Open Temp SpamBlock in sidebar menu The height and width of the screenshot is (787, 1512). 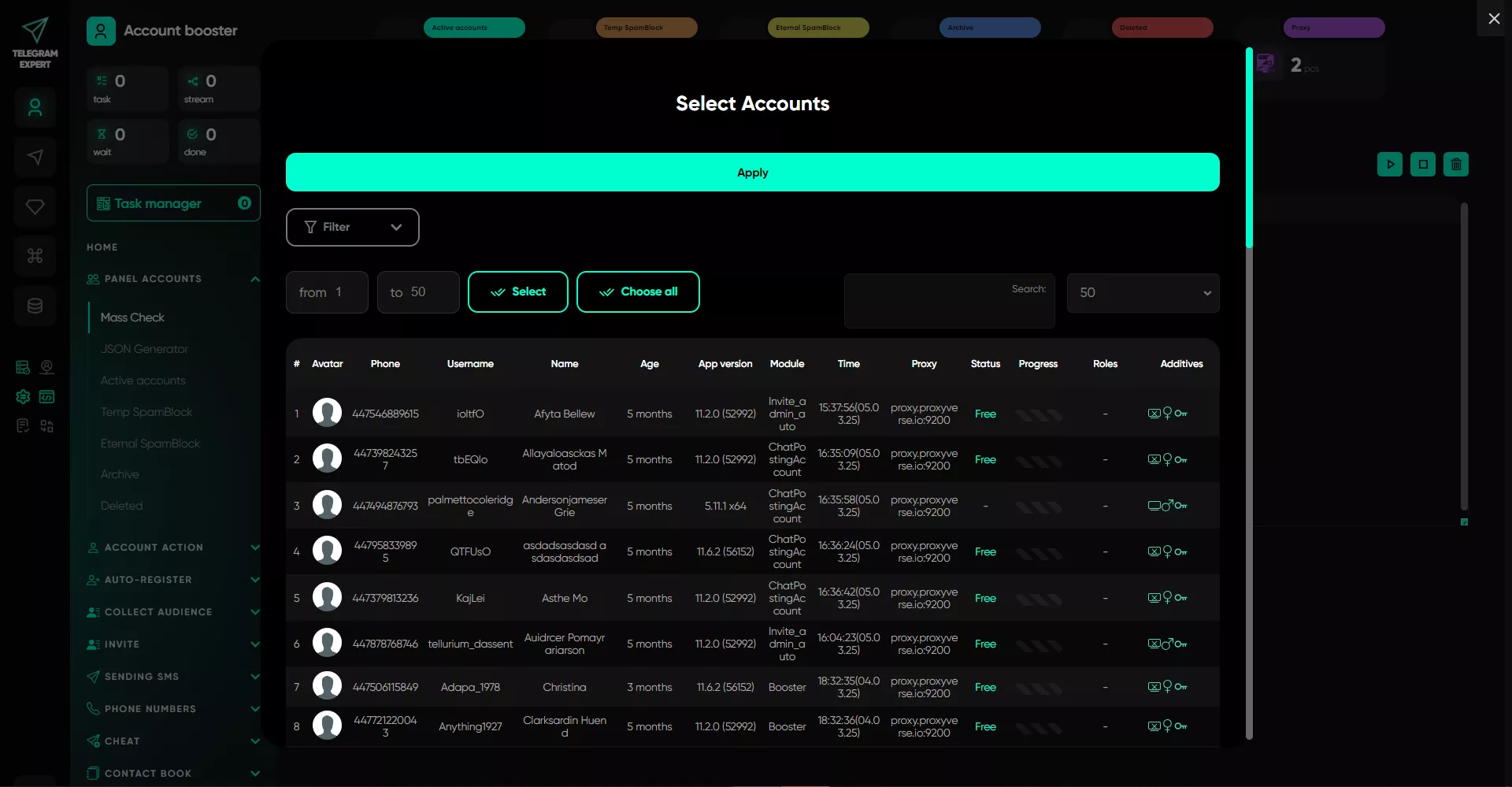[x=146, y=412]
